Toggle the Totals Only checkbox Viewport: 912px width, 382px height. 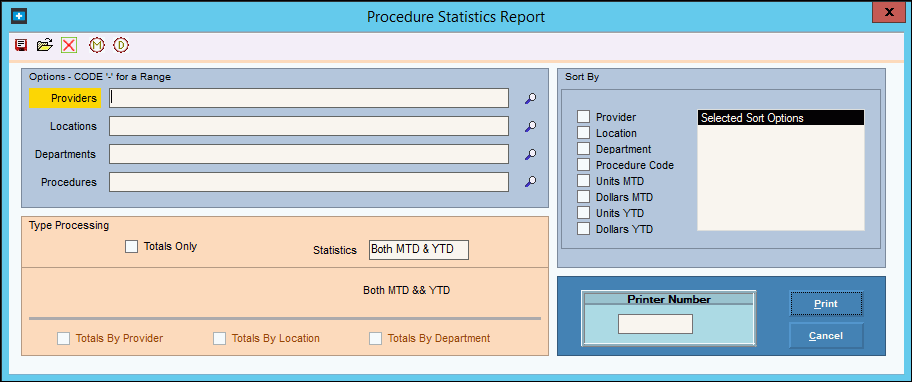131,247
